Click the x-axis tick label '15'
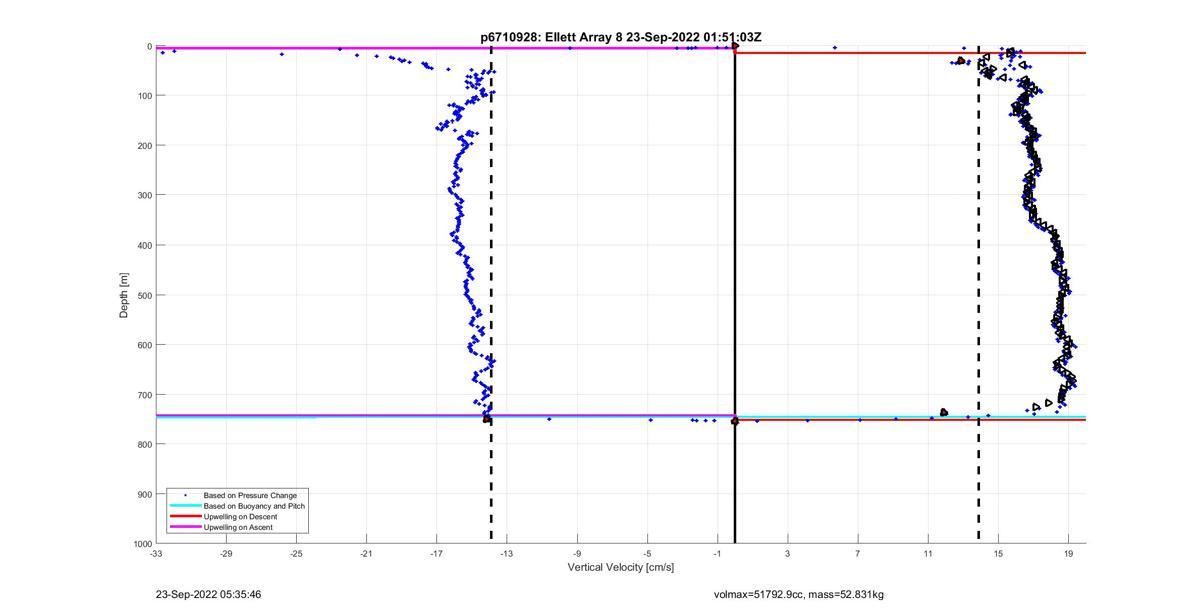 998,553
